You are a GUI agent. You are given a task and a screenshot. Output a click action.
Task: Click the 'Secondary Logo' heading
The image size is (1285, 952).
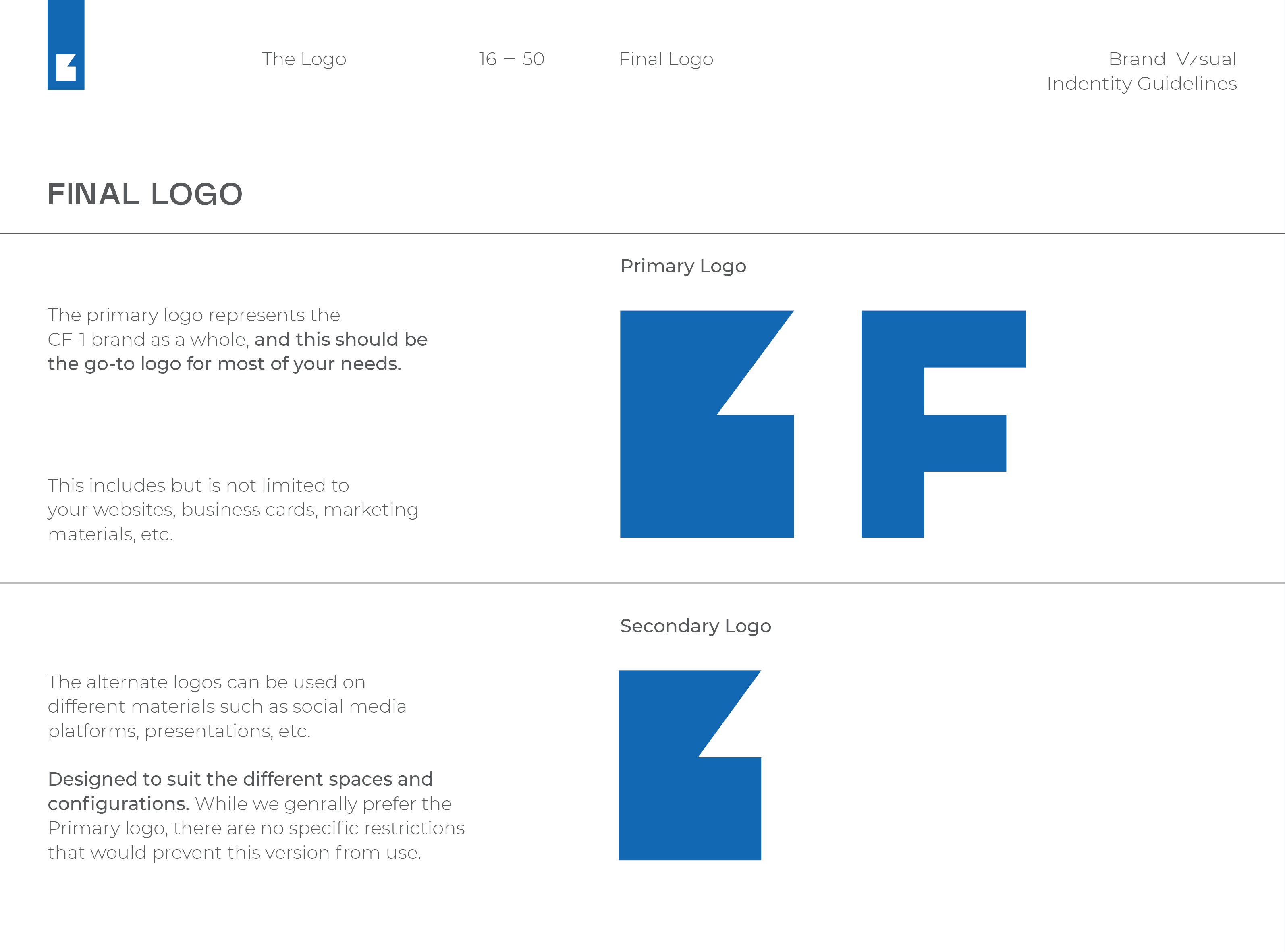[695, 626]
